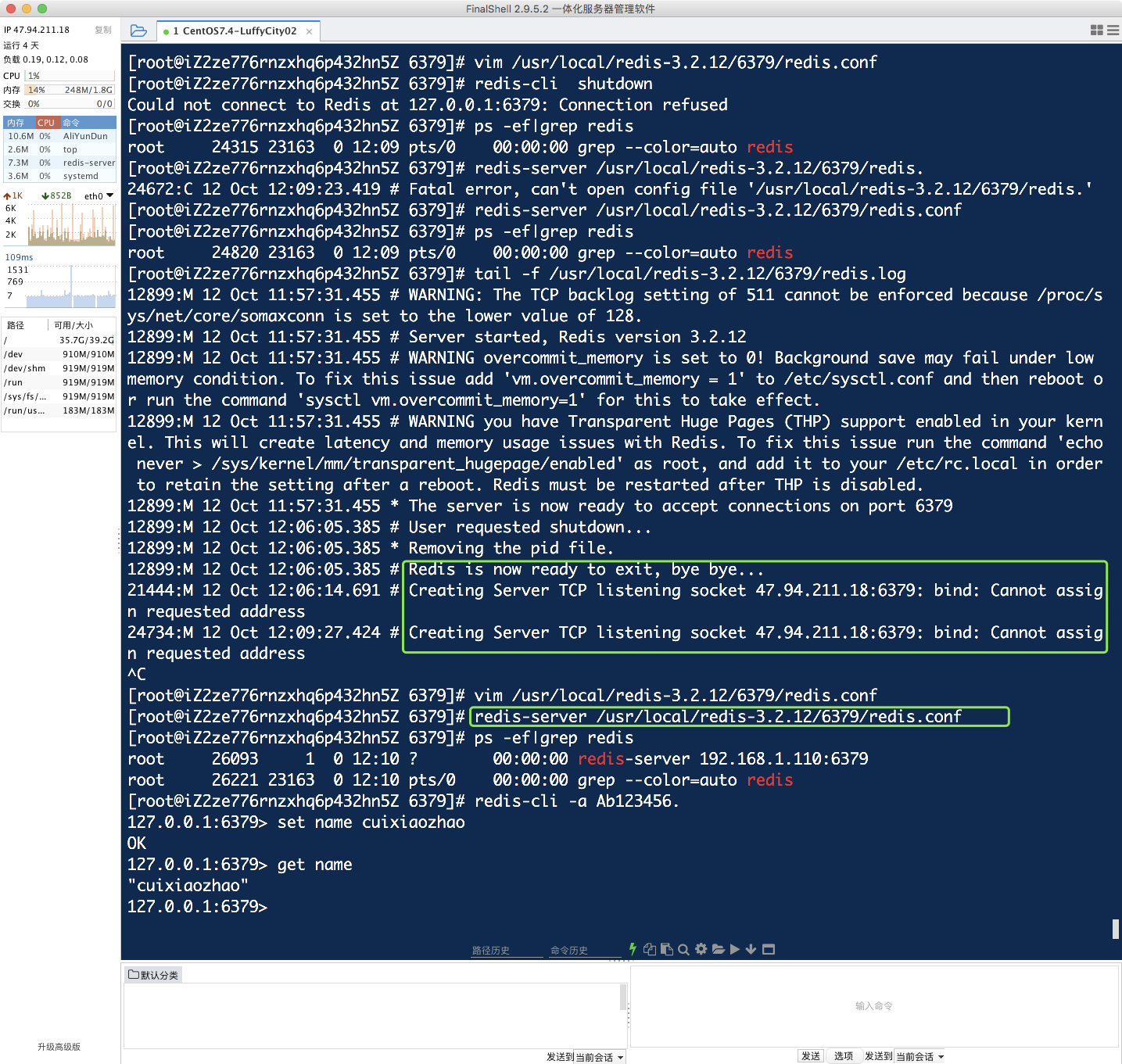Click the CPU usage bar showing 1%
The height and width of the screenshot is (1064, 1122).
point(70,76)
